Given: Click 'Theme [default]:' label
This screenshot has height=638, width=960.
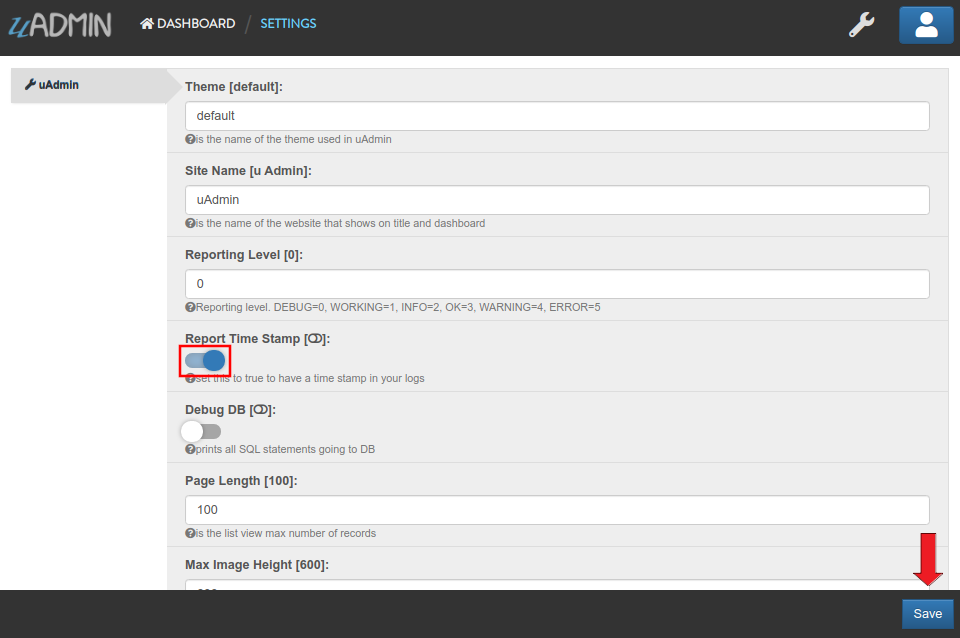Looking at the screenshot, I should point(234,87).
